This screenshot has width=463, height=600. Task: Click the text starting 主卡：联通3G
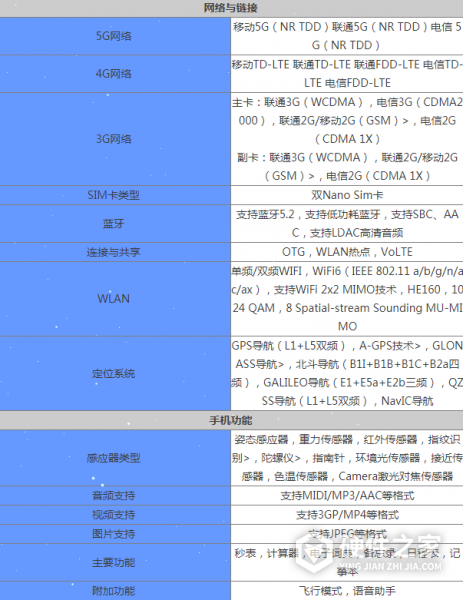click(x=347, y=121)
